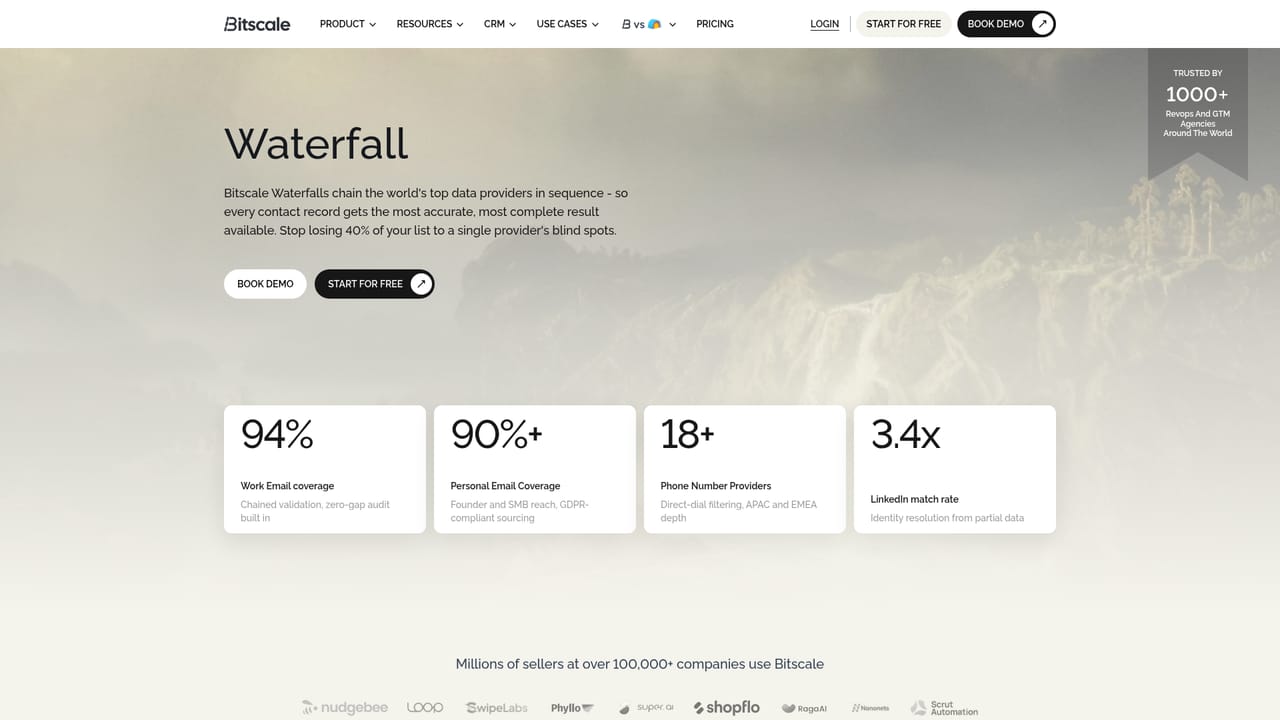Open the Login link
Image resolution: width=1280 pixels, height=720 pixels.
[x=825, y=24]
